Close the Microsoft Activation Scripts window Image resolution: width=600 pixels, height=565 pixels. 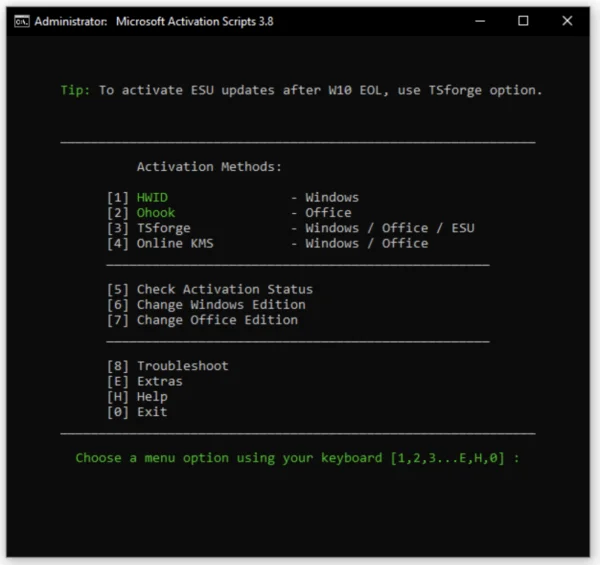pos(568,21)
